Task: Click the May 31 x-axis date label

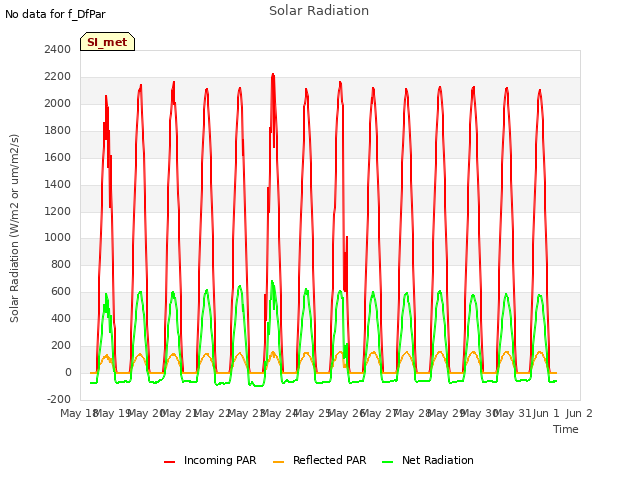Action: point(512,413)
